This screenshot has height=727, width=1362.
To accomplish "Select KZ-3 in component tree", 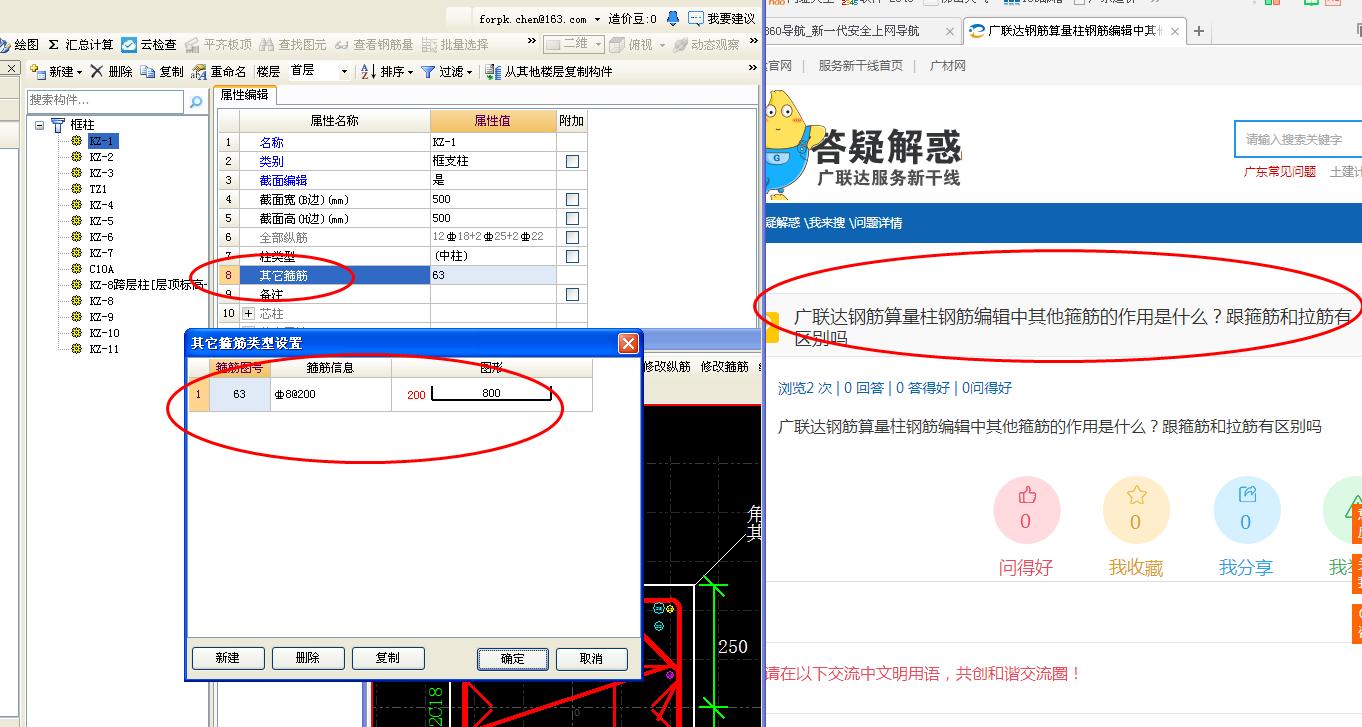I will (101, 173).
